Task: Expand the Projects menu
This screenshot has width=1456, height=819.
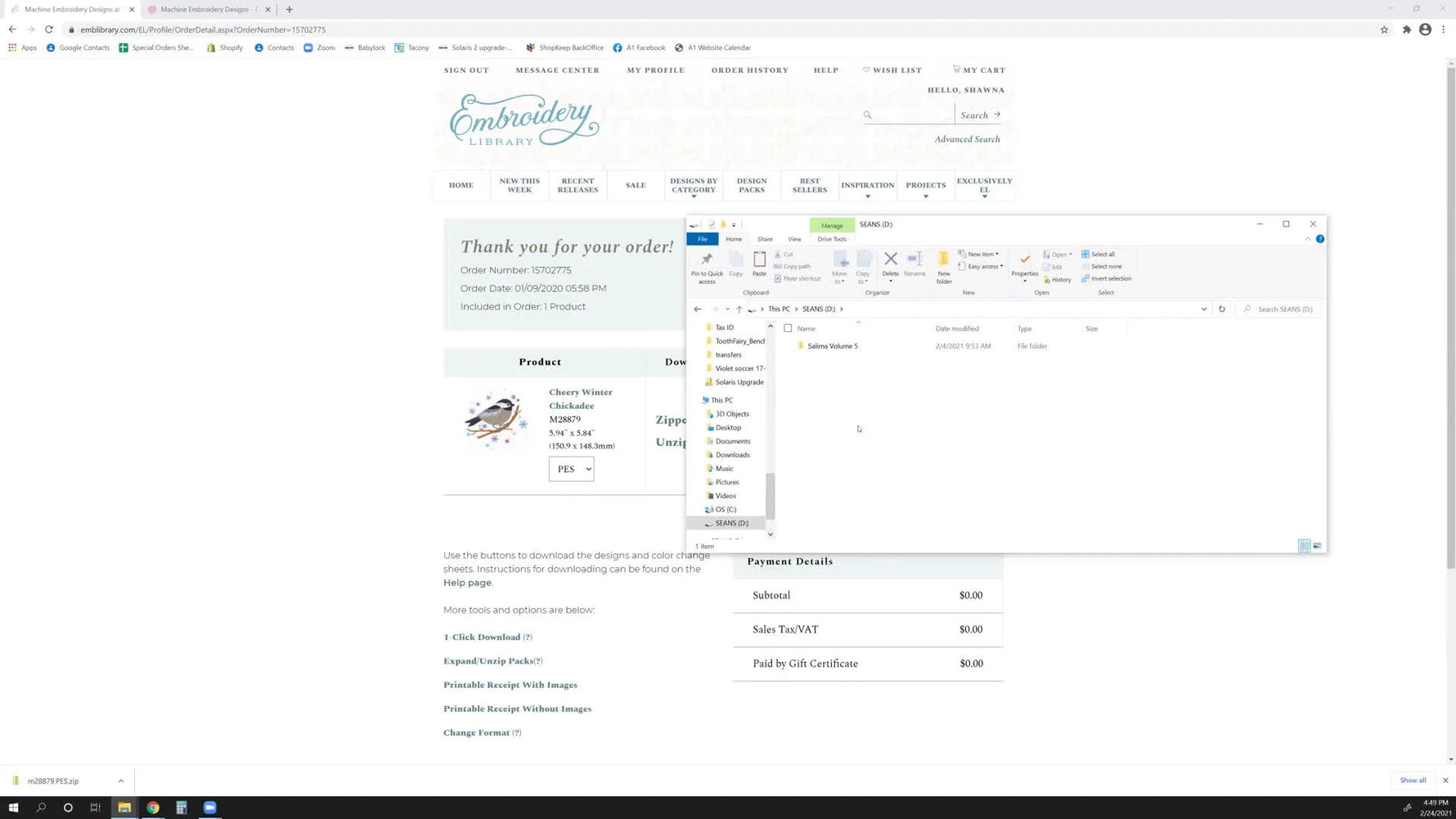Action: coord(925,187)
